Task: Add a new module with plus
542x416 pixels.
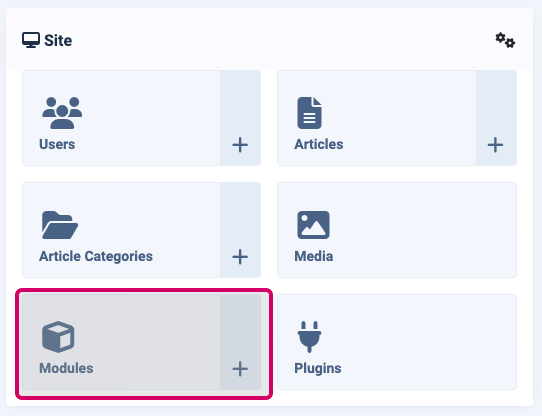Action: (x=240, y=369)
